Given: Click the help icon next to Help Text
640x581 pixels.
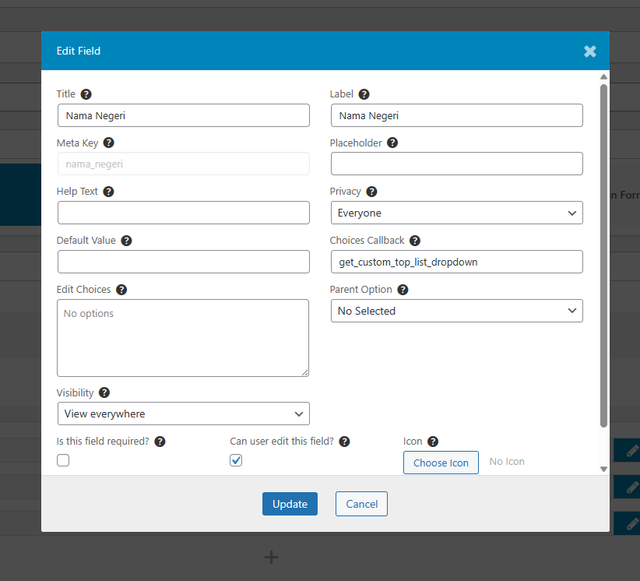Looking at the screenshot, I should [x=108, y=191].
